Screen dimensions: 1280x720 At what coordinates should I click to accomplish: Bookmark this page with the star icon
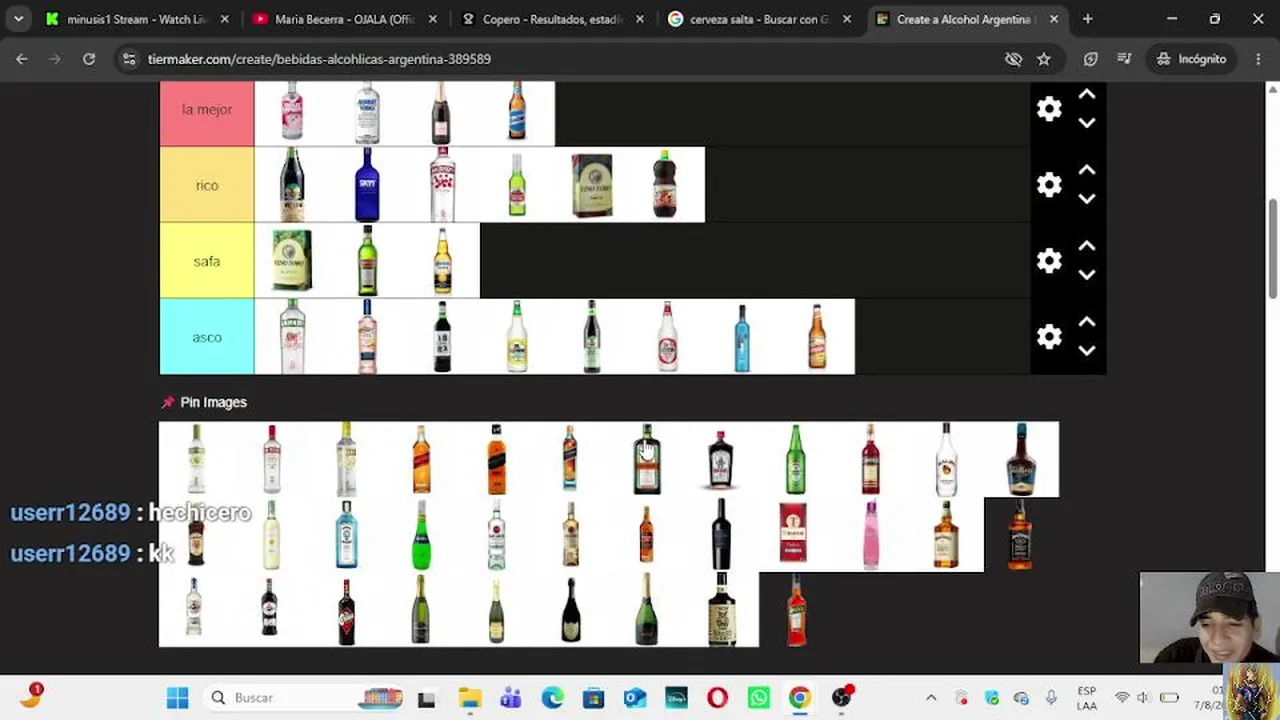tap(1043, 59)
